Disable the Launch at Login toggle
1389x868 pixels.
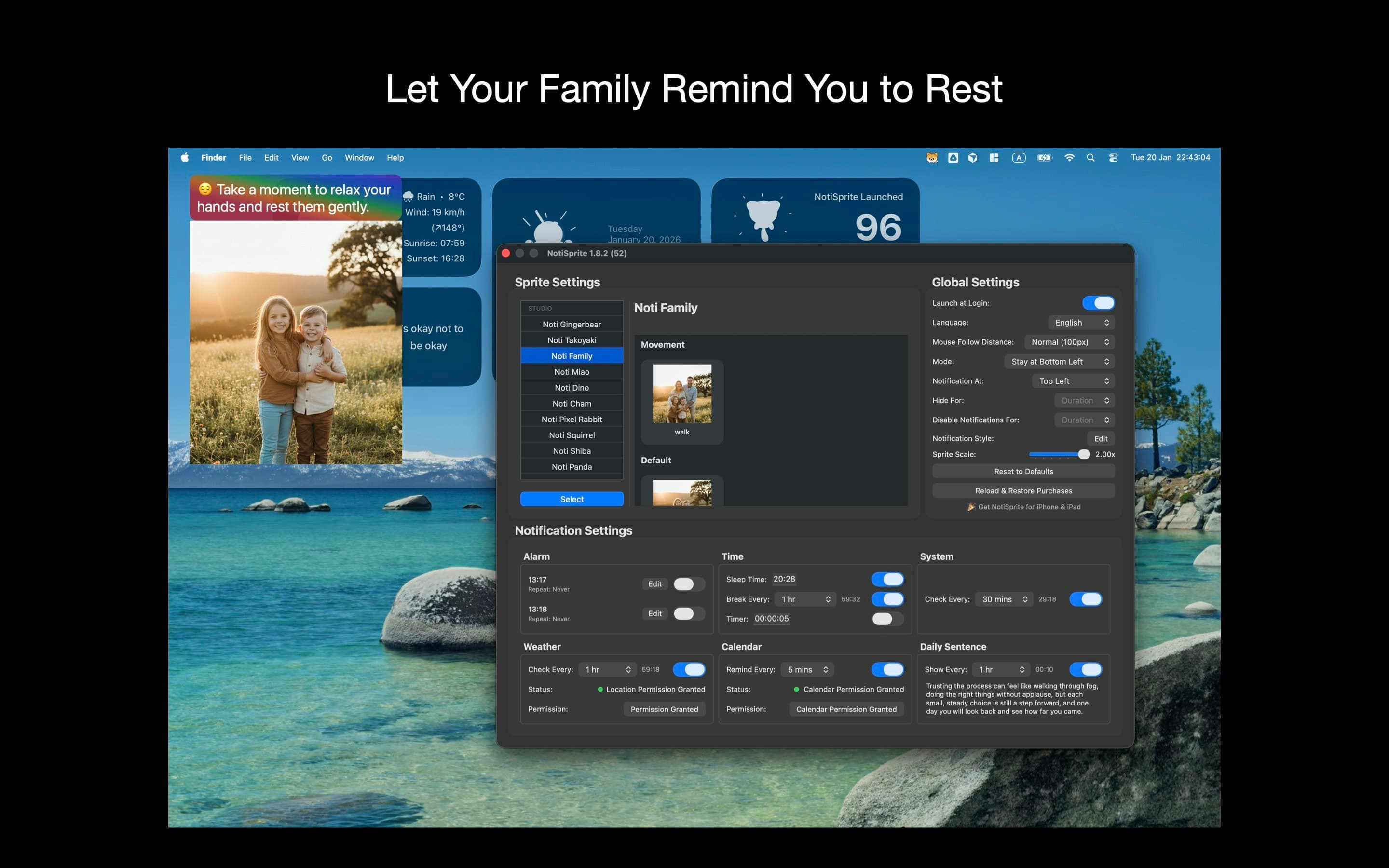point(1098,302)
